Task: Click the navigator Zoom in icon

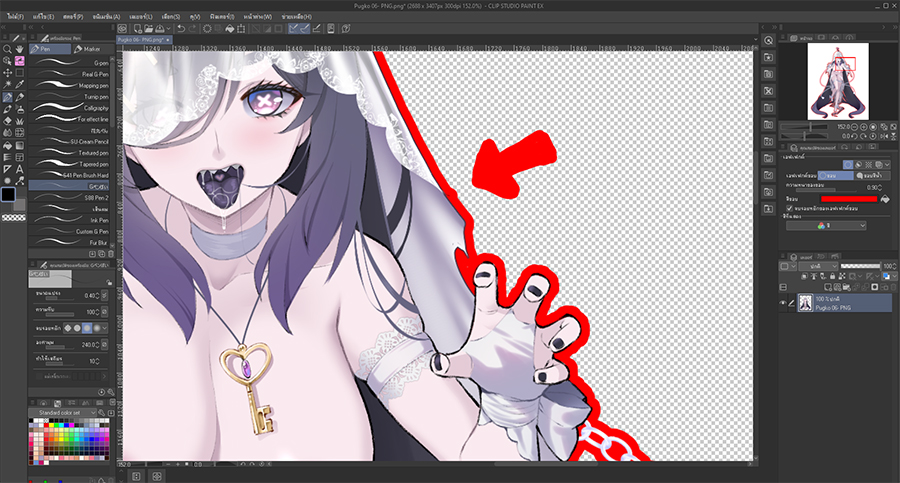Action: pos(863,127)
